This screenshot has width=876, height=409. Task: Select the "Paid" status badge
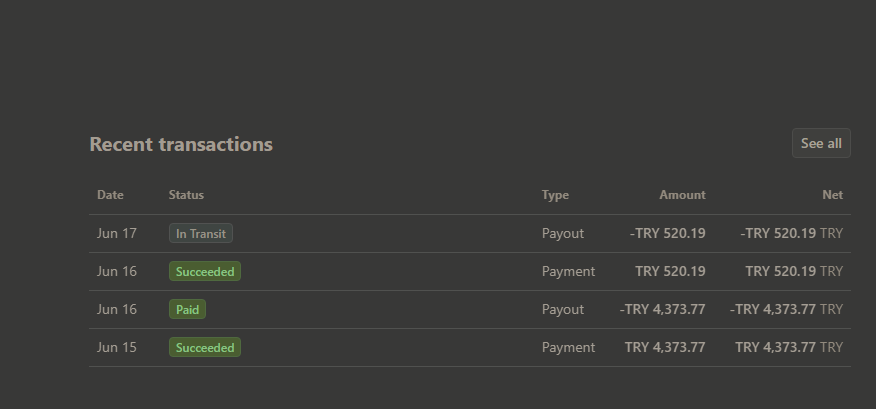tap(187, 309)
